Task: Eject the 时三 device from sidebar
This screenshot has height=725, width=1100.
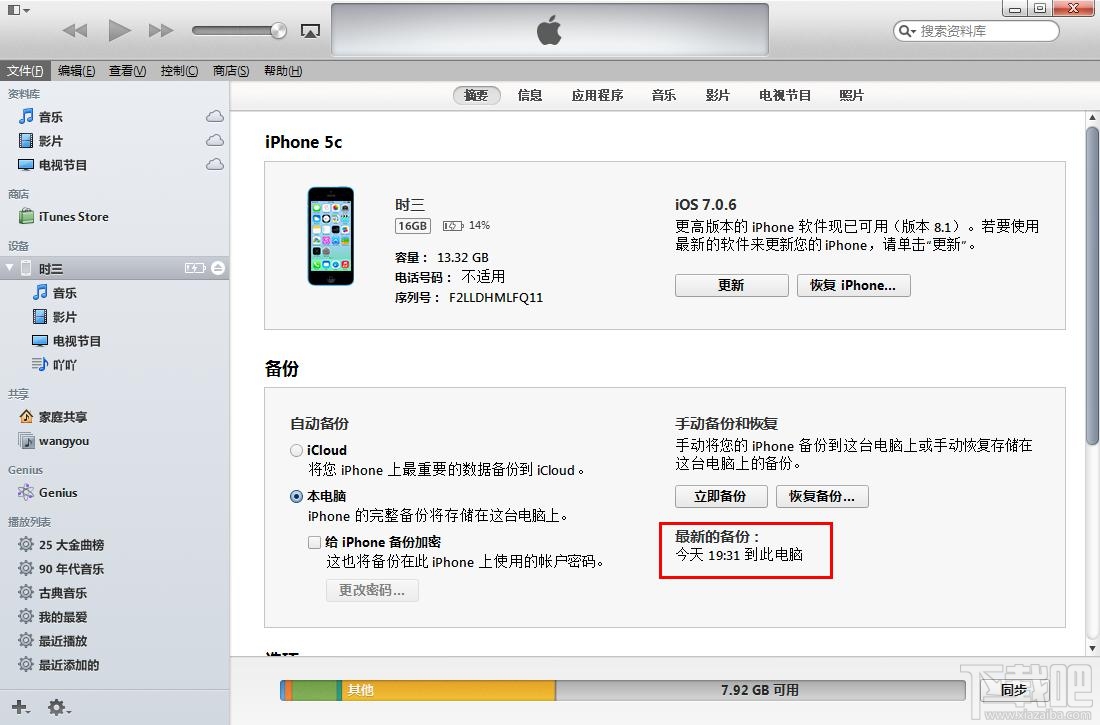Action: (216, 267)
